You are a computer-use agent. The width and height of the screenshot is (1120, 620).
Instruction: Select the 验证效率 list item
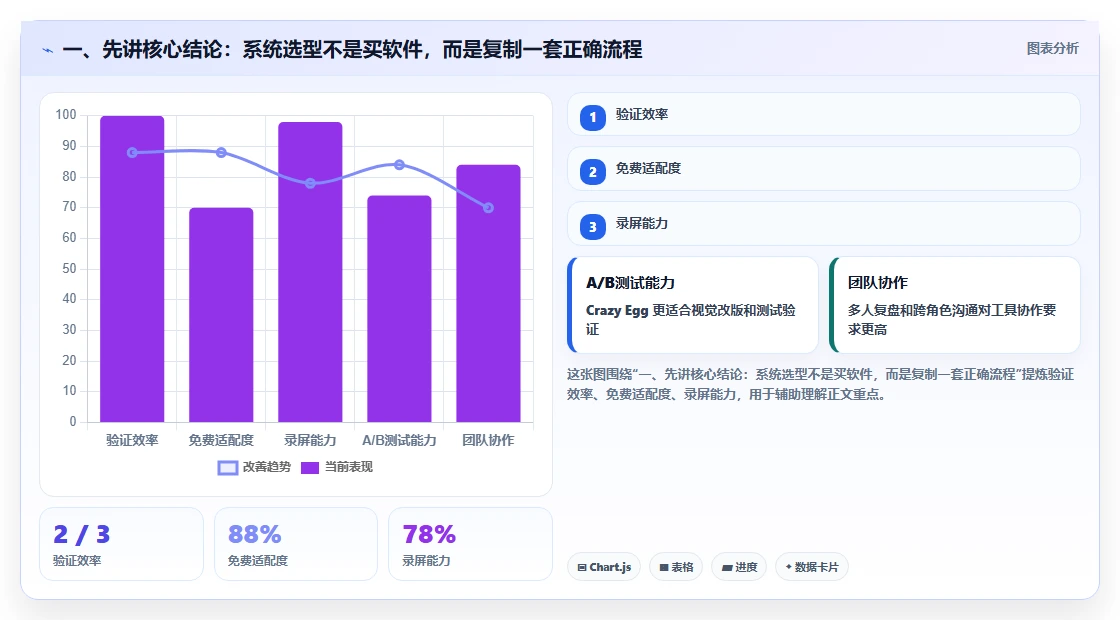pos(824,114)
